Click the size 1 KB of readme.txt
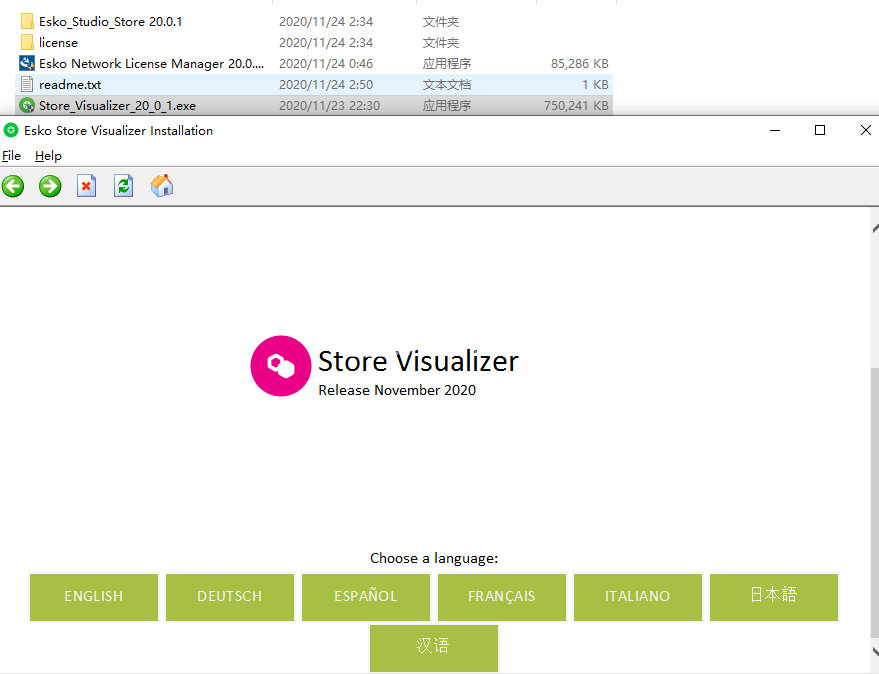Image resolution: width=879 pixels, height=674 pixels. point(595,85)
